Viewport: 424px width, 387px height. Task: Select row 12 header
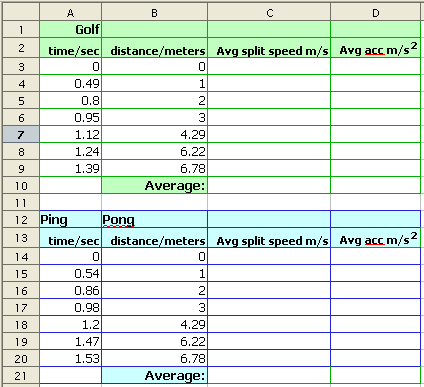(21, 220)
